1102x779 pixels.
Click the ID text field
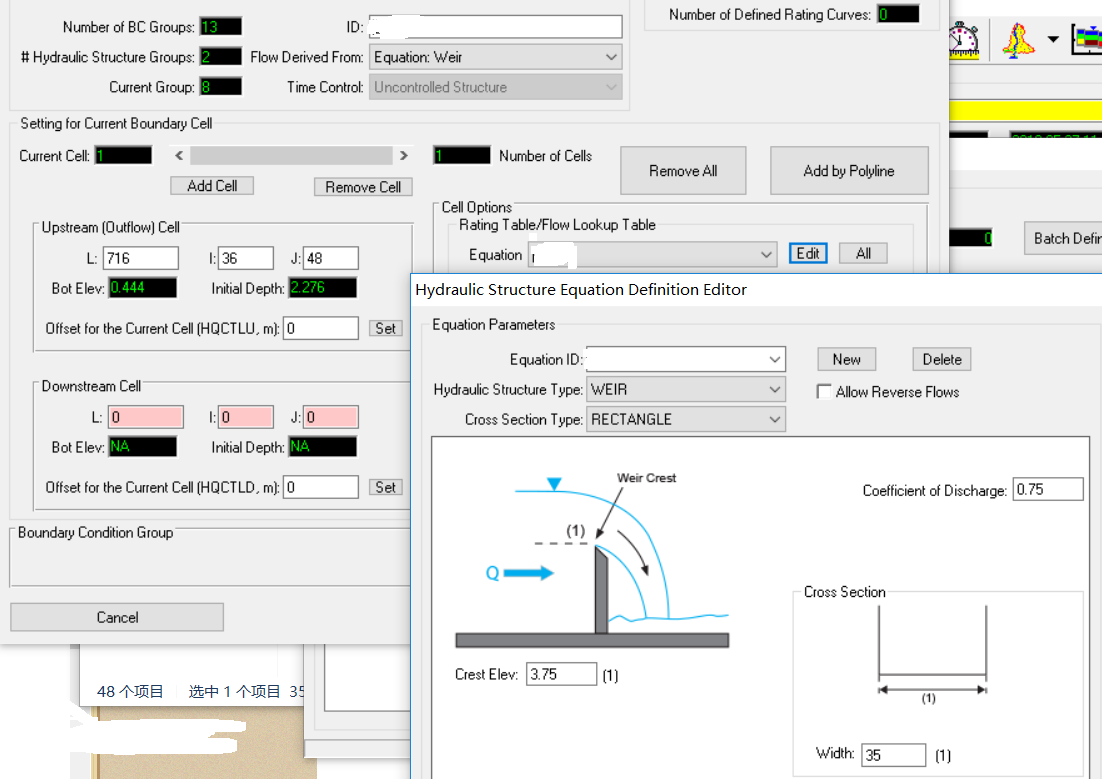click(x=495, y=27)
